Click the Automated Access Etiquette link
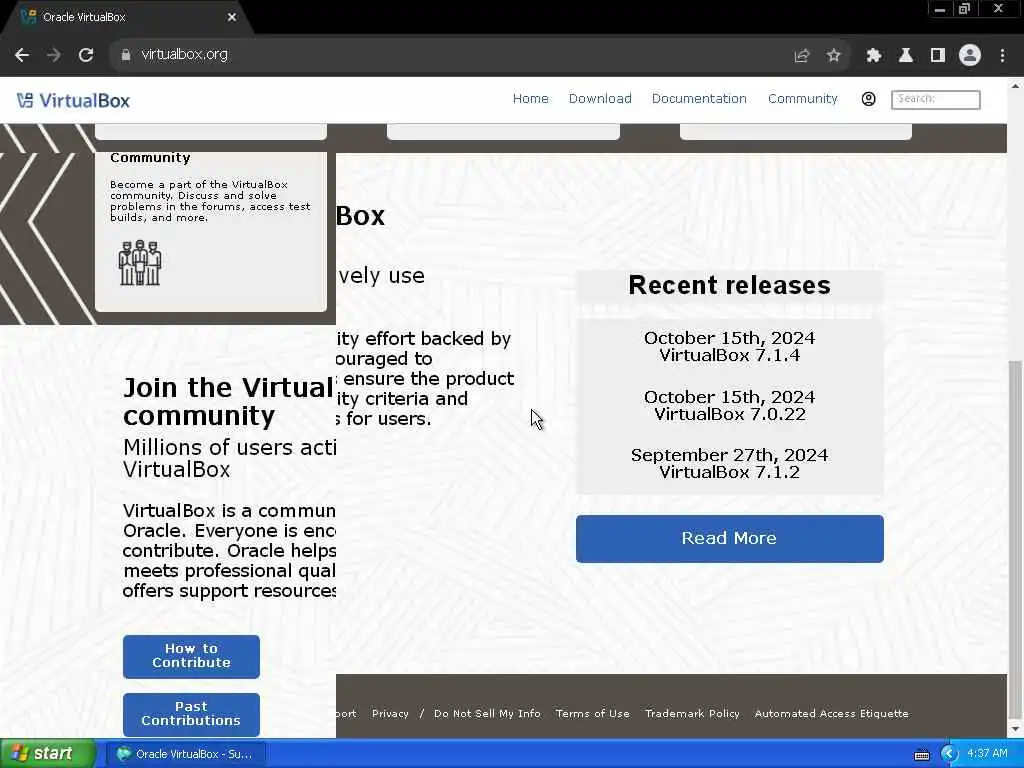Screen dimensions: 1024x768 [831, 714]
